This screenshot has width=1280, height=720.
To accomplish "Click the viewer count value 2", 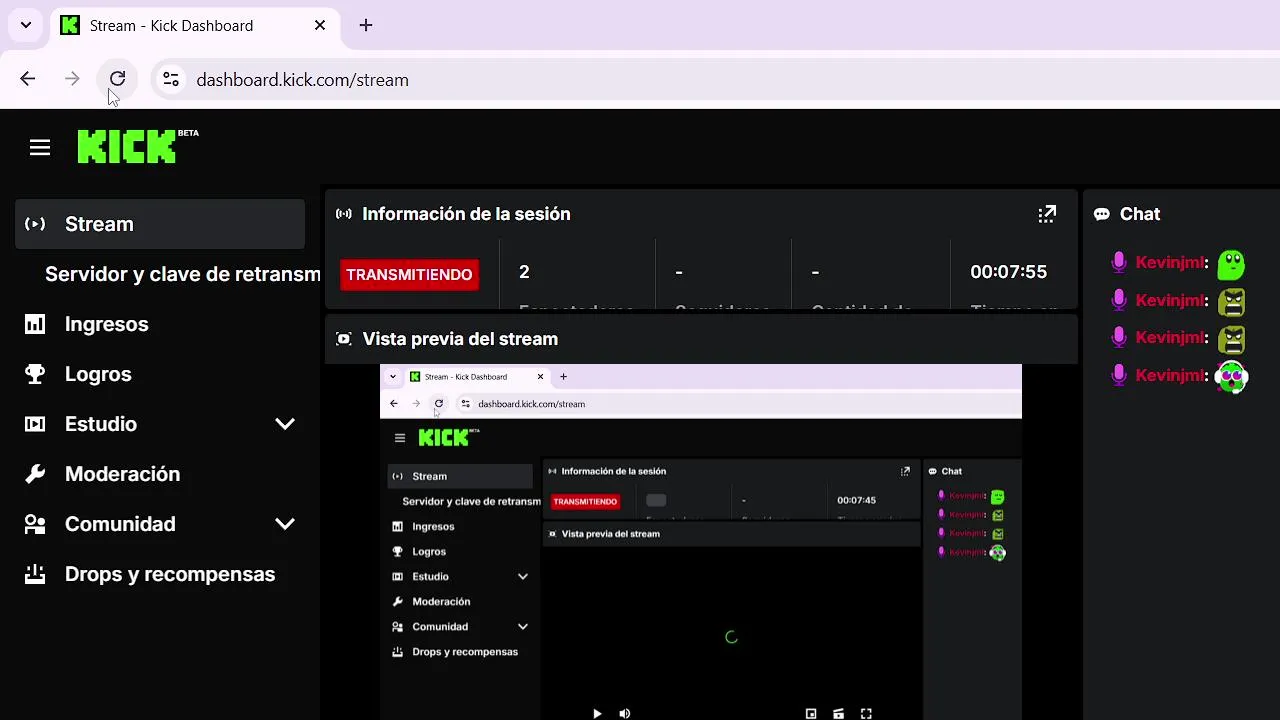I will click(525, 272).
